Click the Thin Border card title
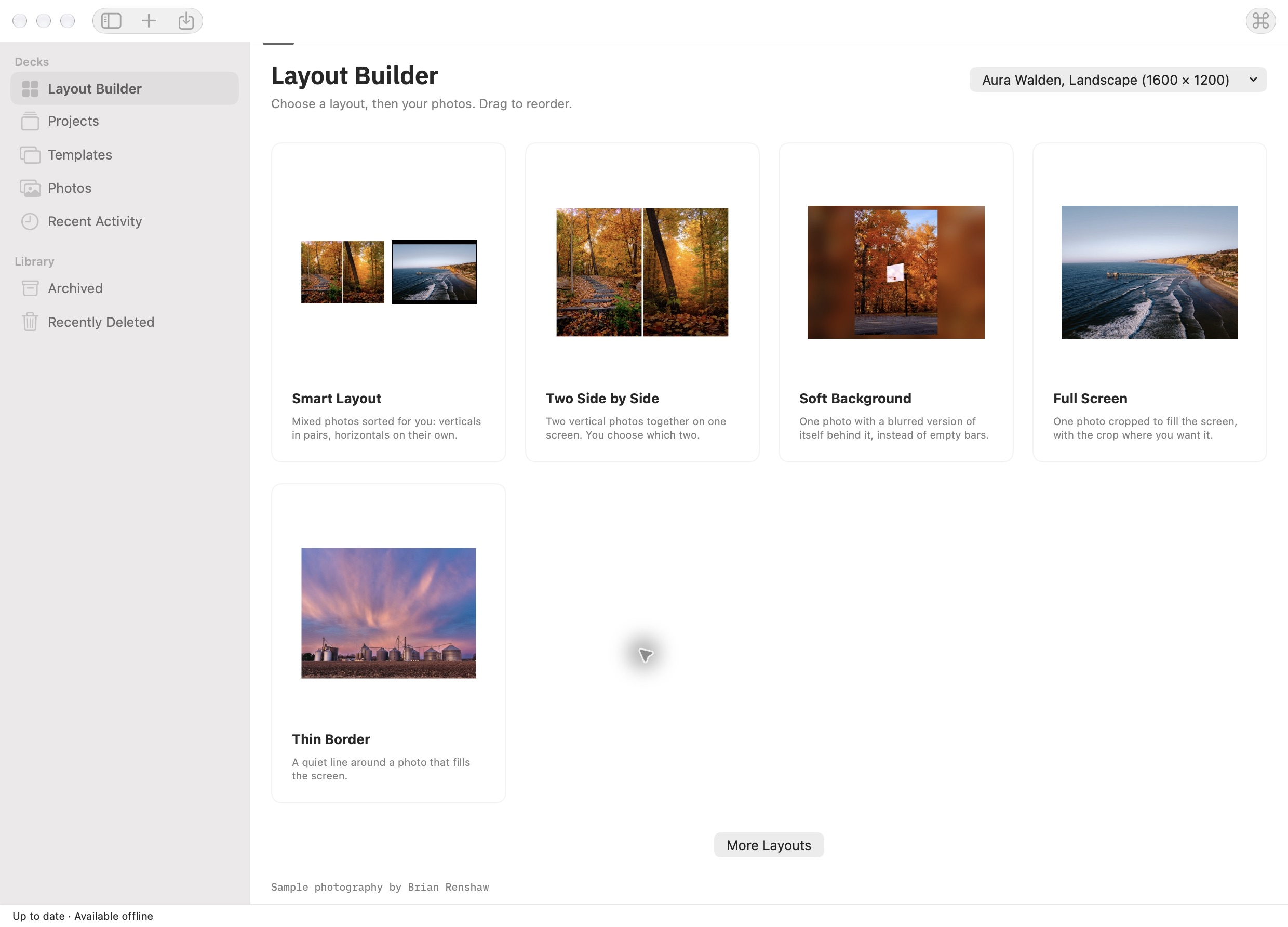This screenshot has height=927, width=1288. coord(331,739)
